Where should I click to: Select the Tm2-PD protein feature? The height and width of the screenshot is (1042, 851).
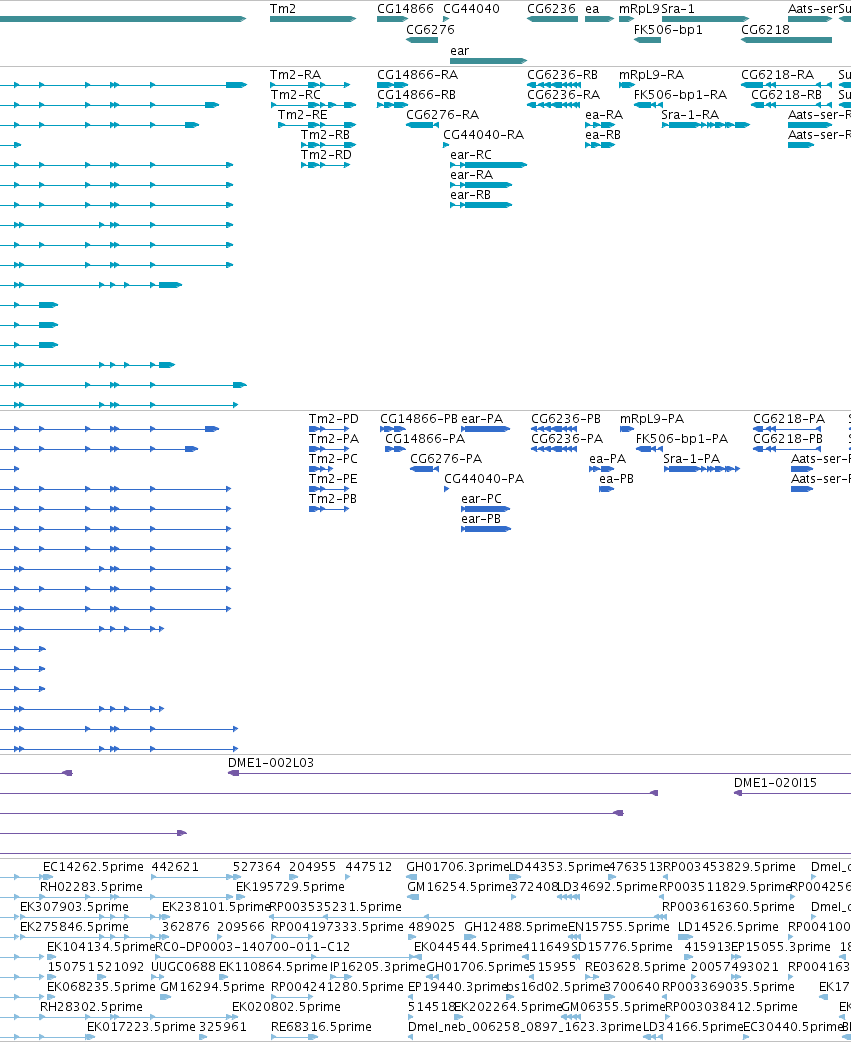pos(329,429)
